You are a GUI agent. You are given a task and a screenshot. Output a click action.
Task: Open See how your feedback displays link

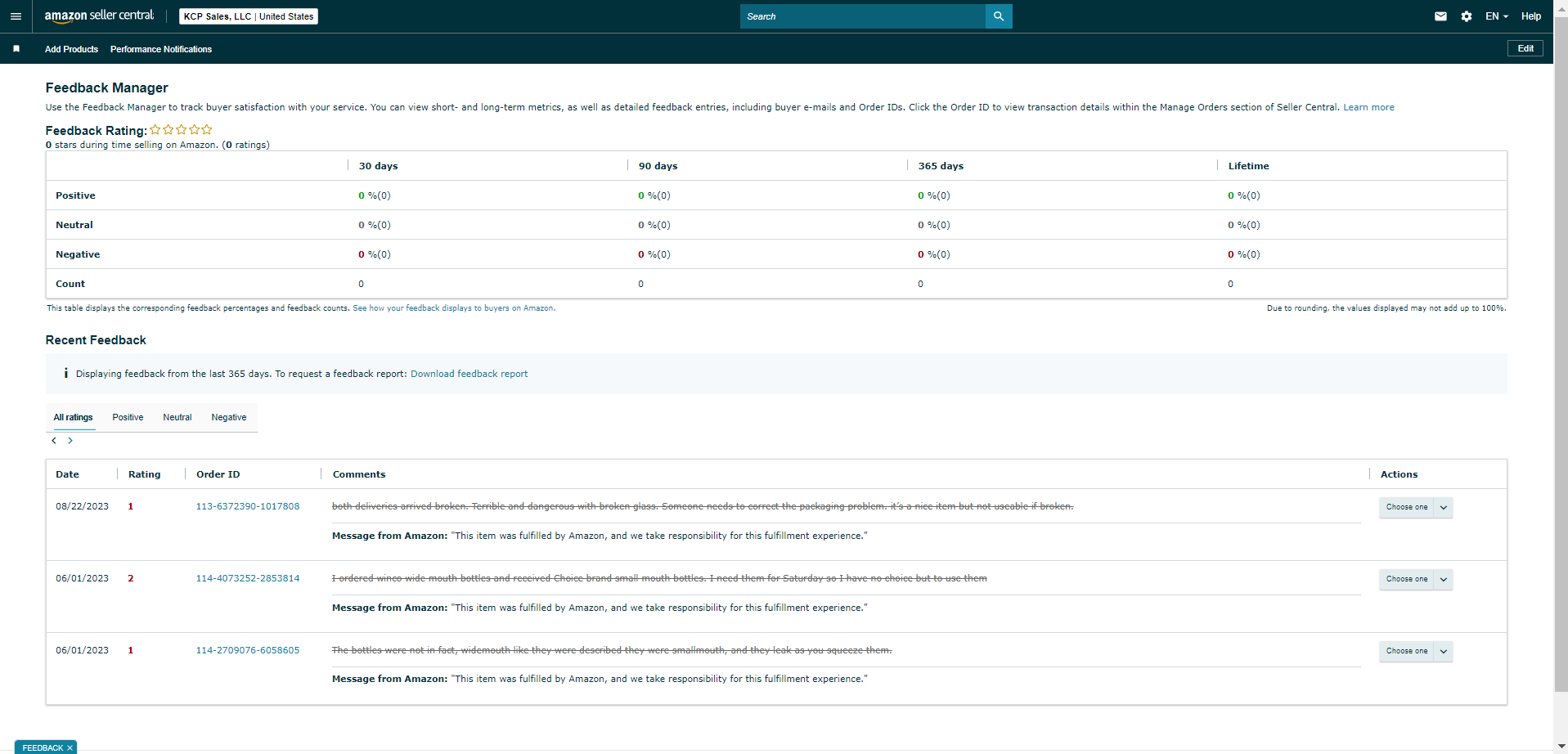(454, 308)
